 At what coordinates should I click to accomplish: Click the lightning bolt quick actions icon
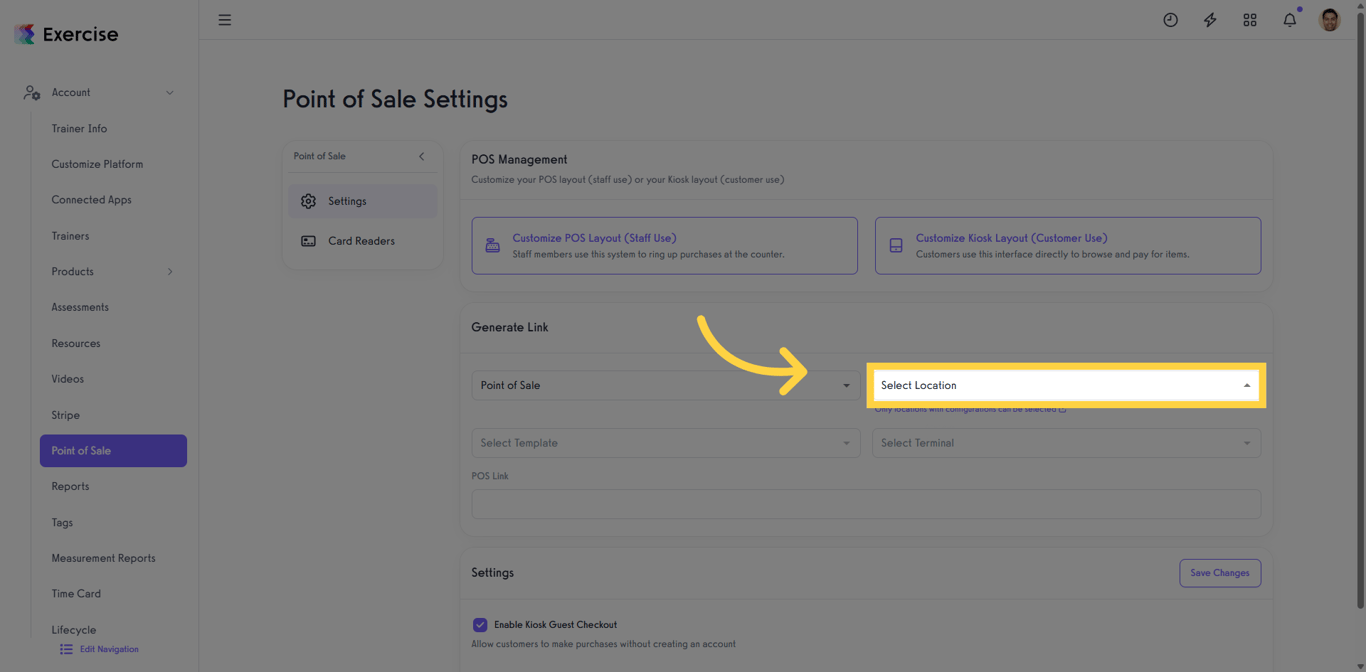coord(1210,19)
